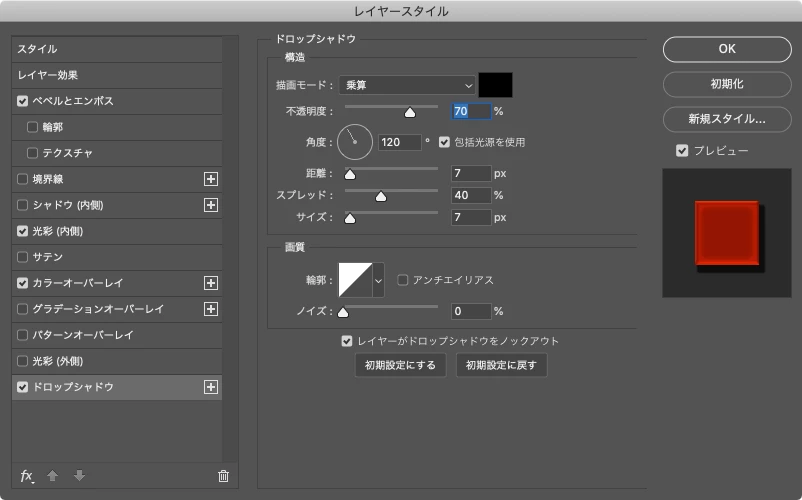Uncheck ベベルとエンボス checkbox
This screenshot has height=500, width=802.
pos(23,101)
